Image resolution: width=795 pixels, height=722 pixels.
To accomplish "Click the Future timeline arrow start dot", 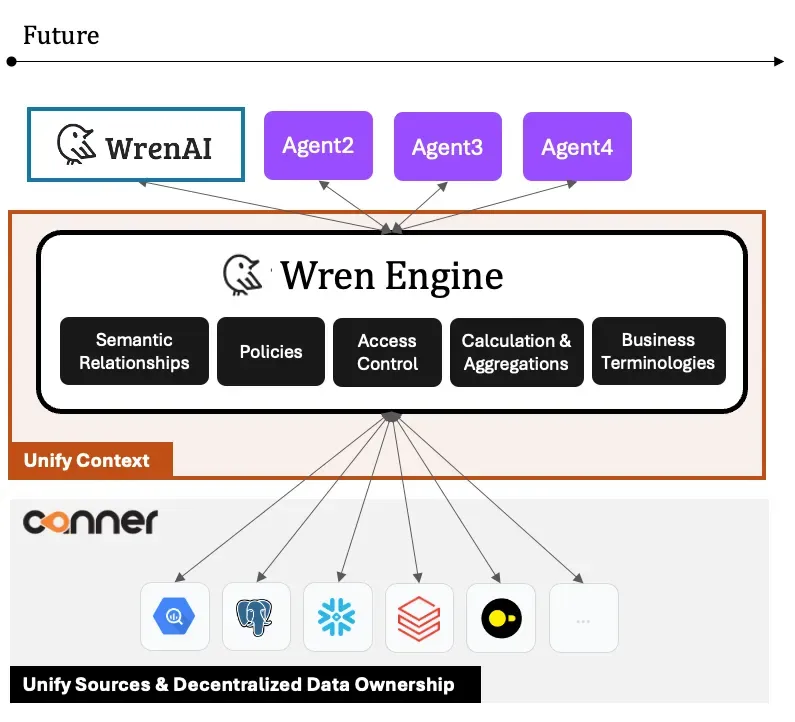I will pyautogui.click(x=11, y=62).
